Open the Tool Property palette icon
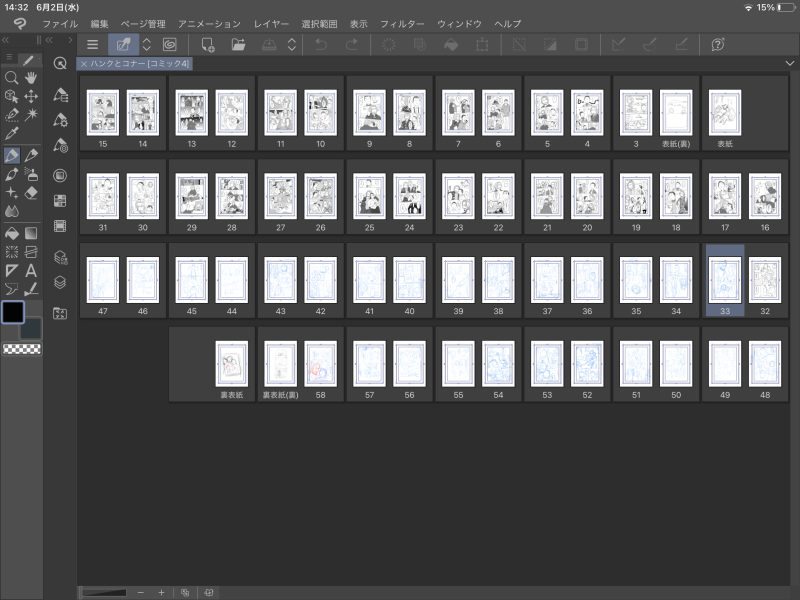 tap(60, 120)
